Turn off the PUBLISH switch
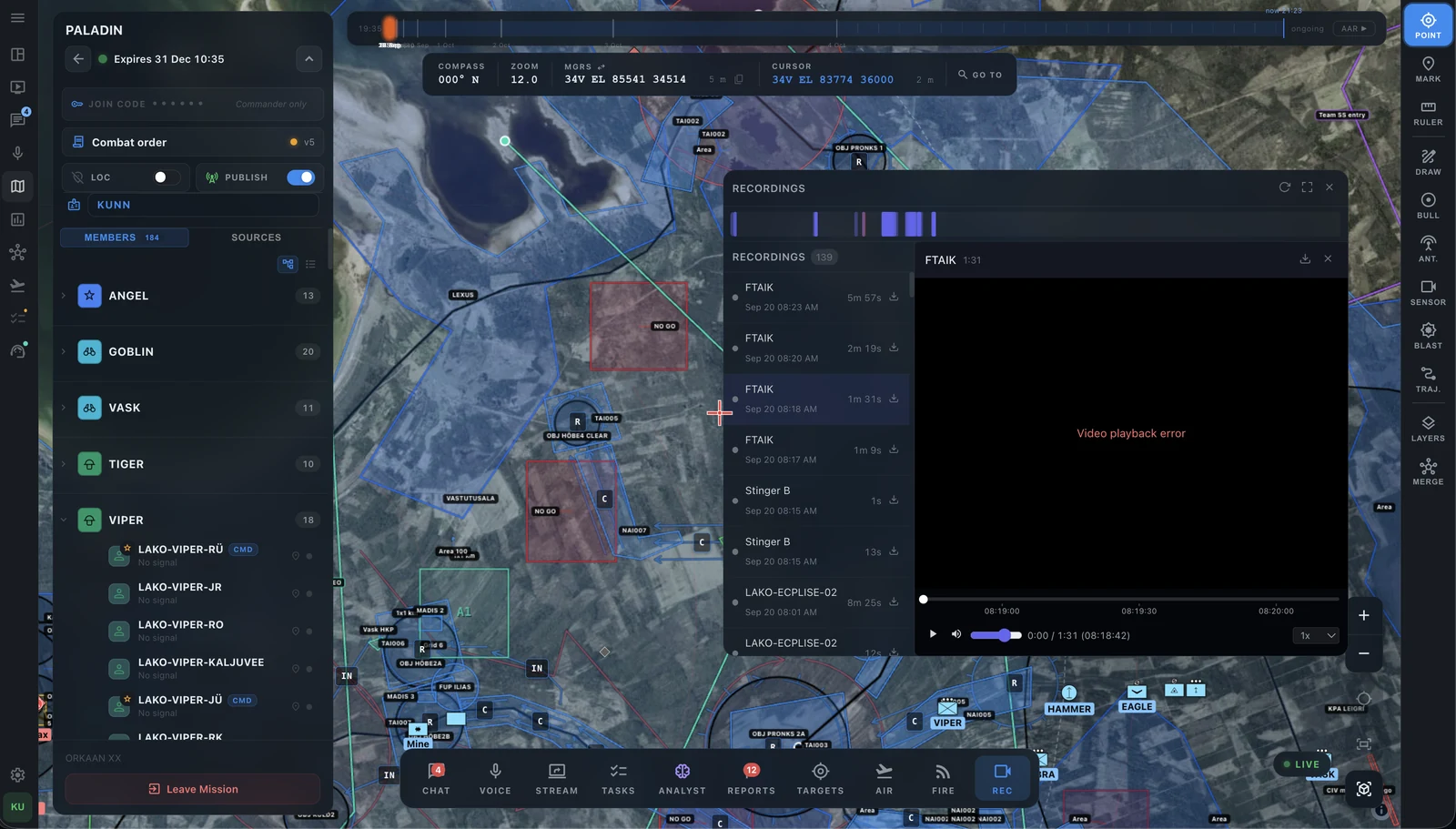This screenshot has width=1456, height=829. pos(300,177)
